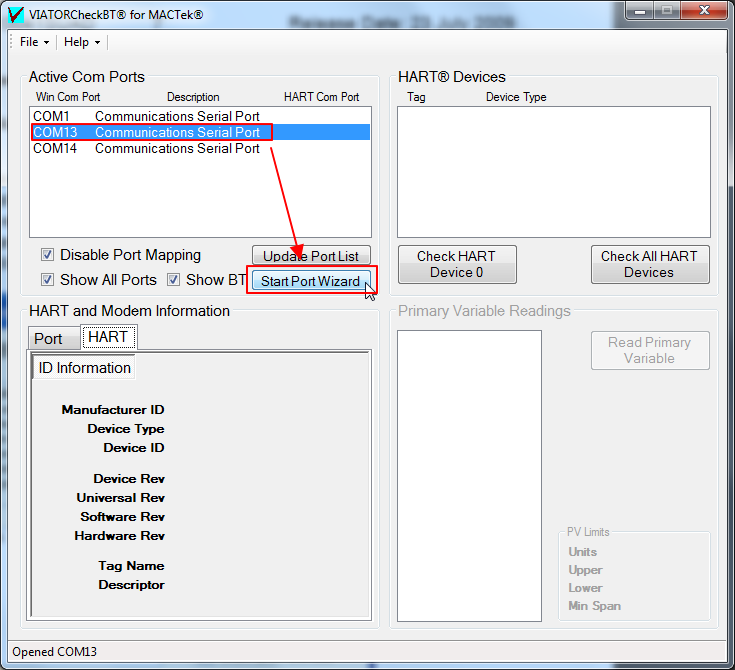Open the File menu

(34, 42)
